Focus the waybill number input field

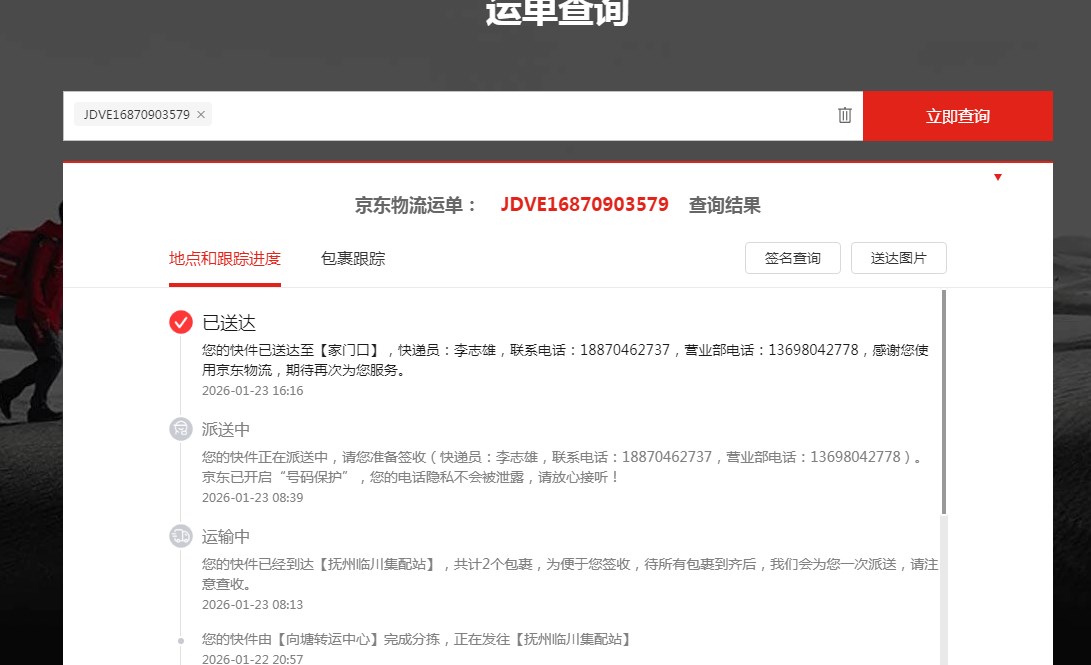(520, 116)
